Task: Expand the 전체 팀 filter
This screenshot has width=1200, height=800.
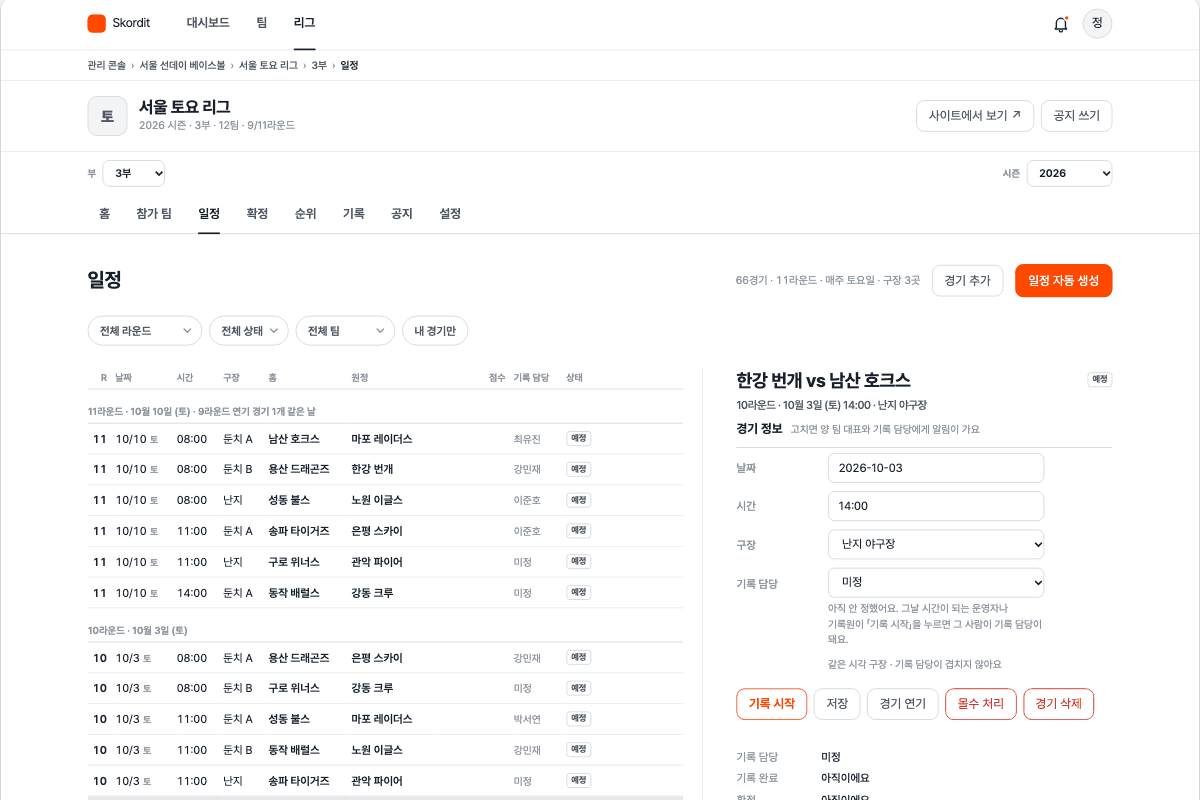Action: [x=346, y=331]
